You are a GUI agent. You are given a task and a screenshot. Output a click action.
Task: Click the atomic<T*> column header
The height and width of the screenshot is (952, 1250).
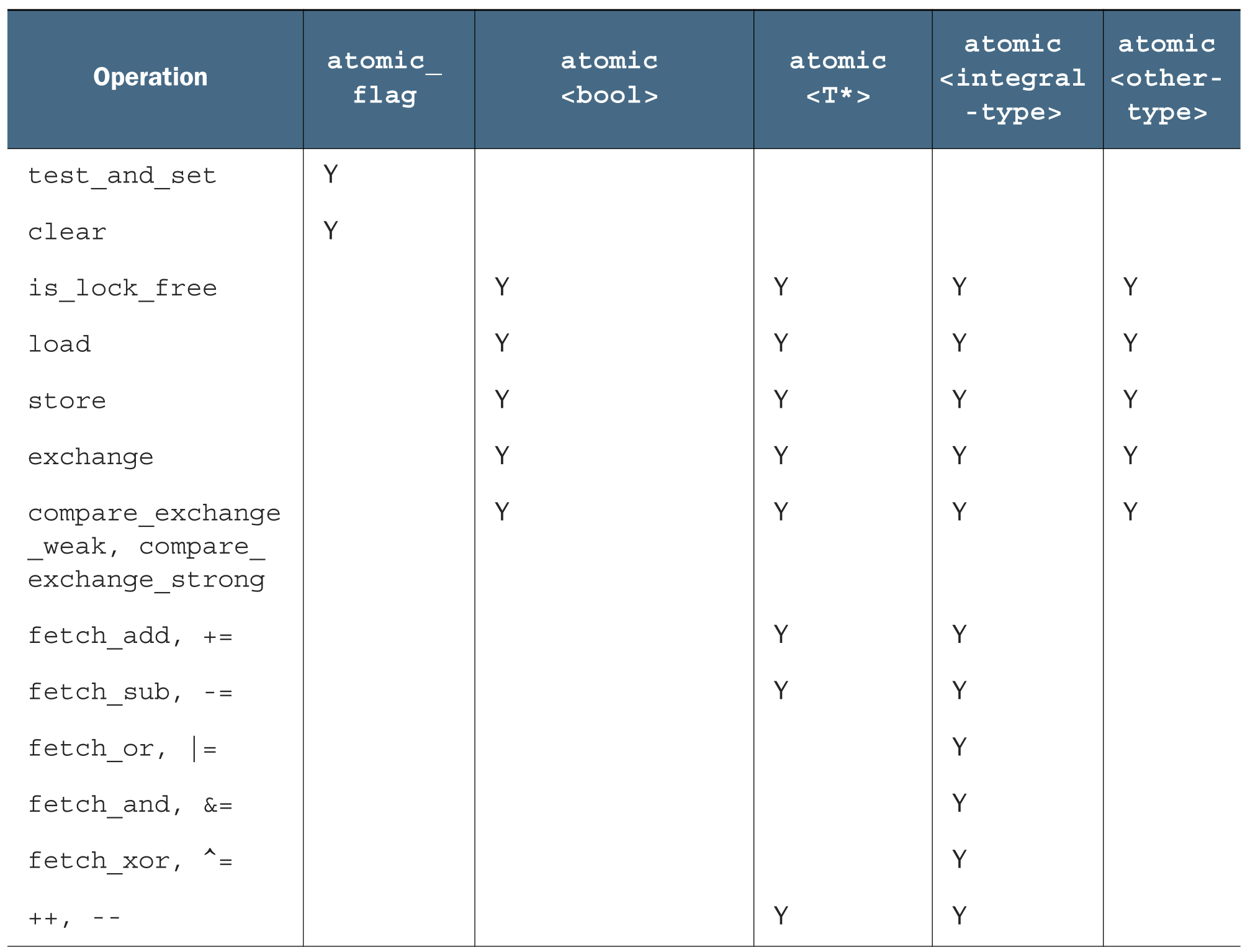coord(838,78)
